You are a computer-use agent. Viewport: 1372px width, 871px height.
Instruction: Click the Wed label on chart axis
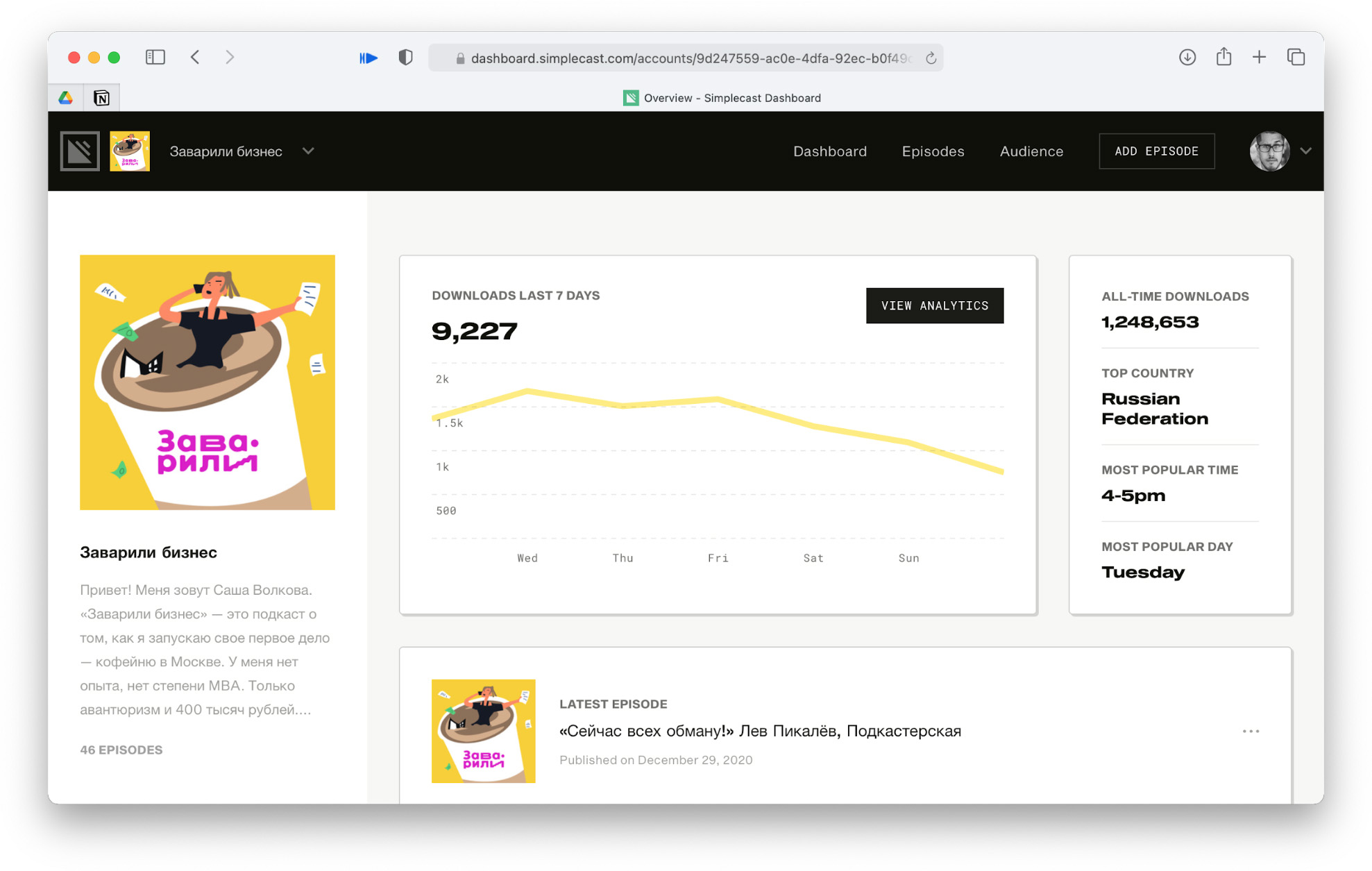click(x=527, y=558)
